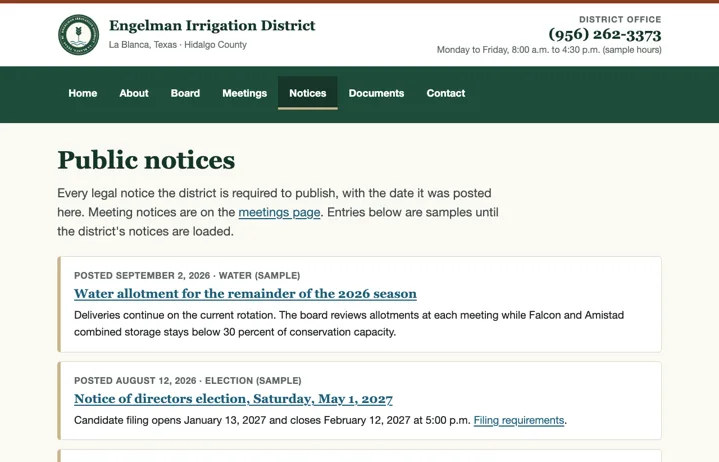Click the Posted September 2, 2026 · Water label
Screen dimensions: 719x462
point(187,275)
